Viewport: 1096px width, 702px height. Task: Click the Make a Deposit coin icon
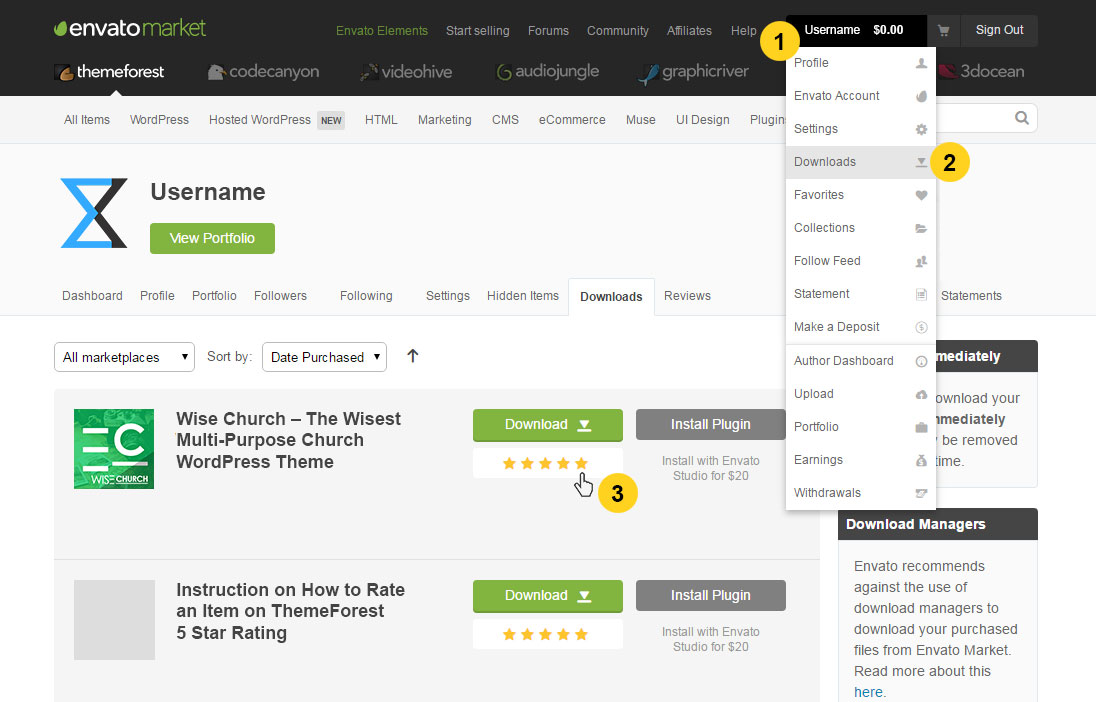pyautogui.click(x=921, y=327)
